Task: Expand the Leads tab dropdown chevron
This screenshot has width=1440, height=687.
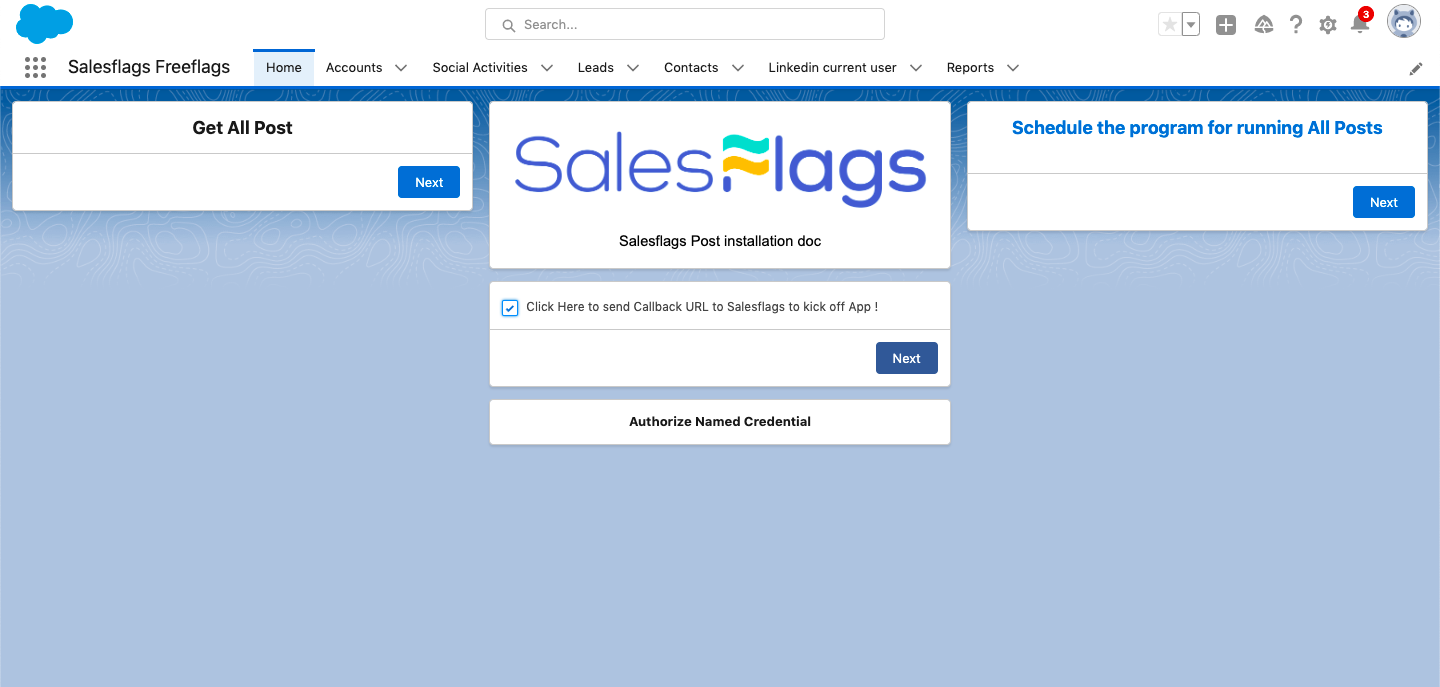Action: pyautogui.click(x=633, y=68)
